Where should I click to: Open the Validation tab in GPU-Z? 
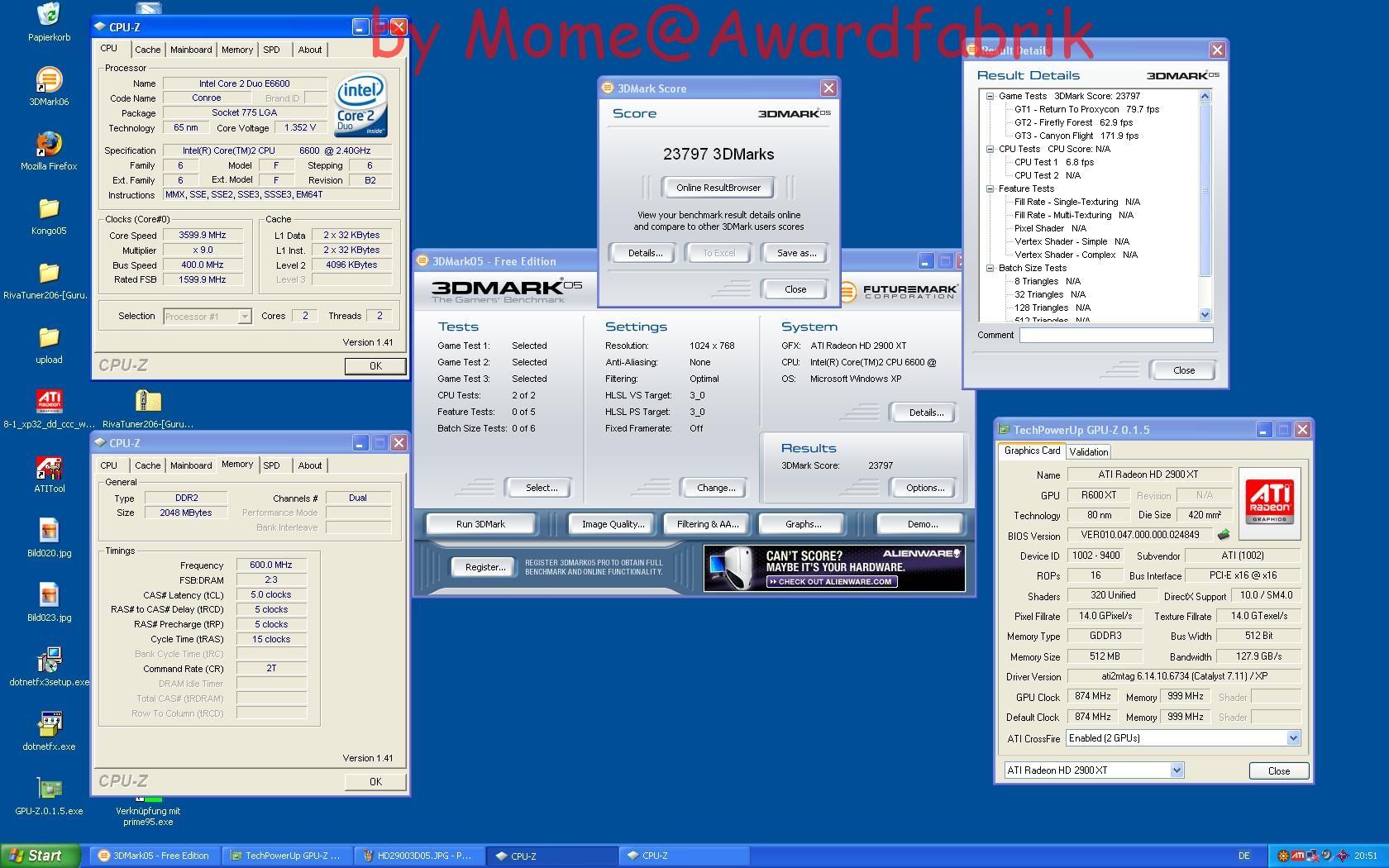coord(1088,452)
